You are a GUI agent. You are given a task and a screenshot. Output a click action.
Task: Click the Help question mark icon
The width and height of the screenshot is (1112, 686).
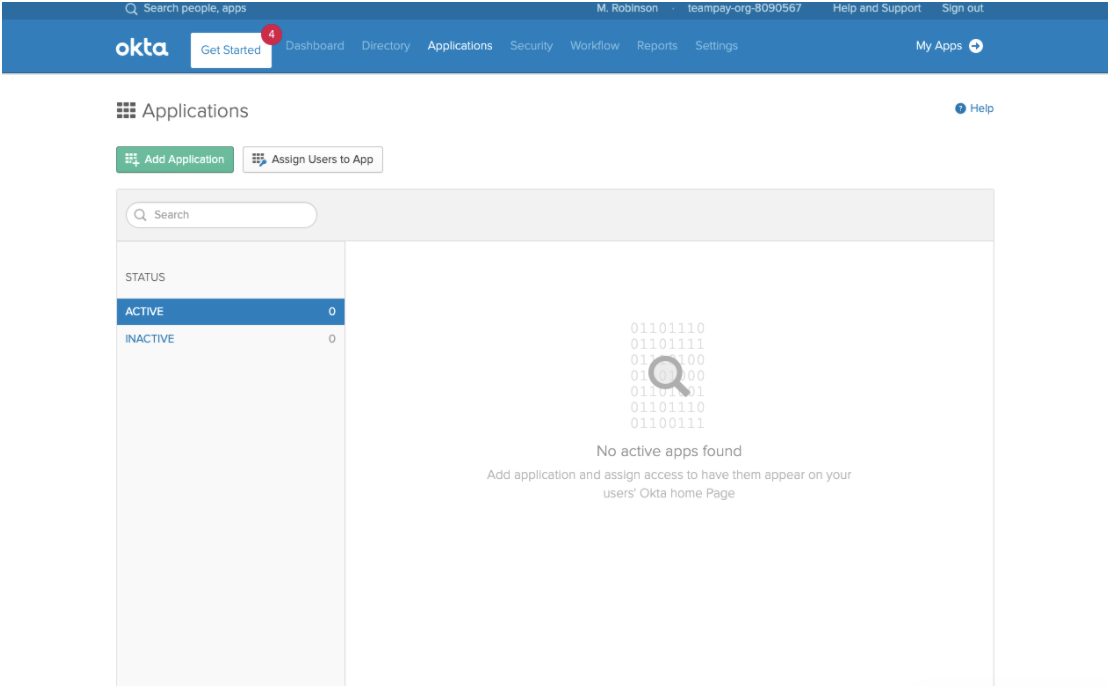pyautogui.click(x=960, y=109)
